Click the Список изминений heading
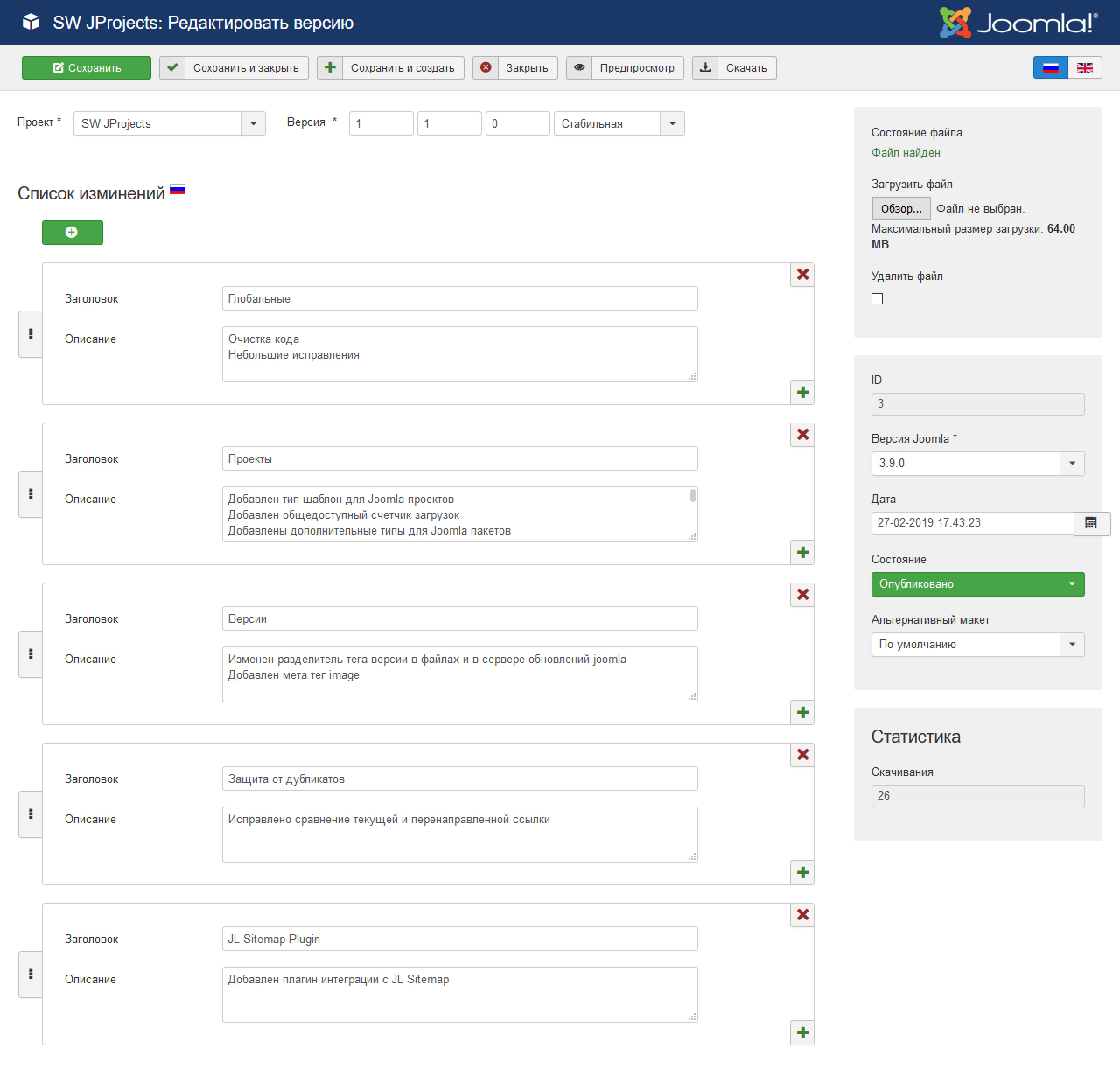The image size is (1120, 1069). (x=91, y=193)
